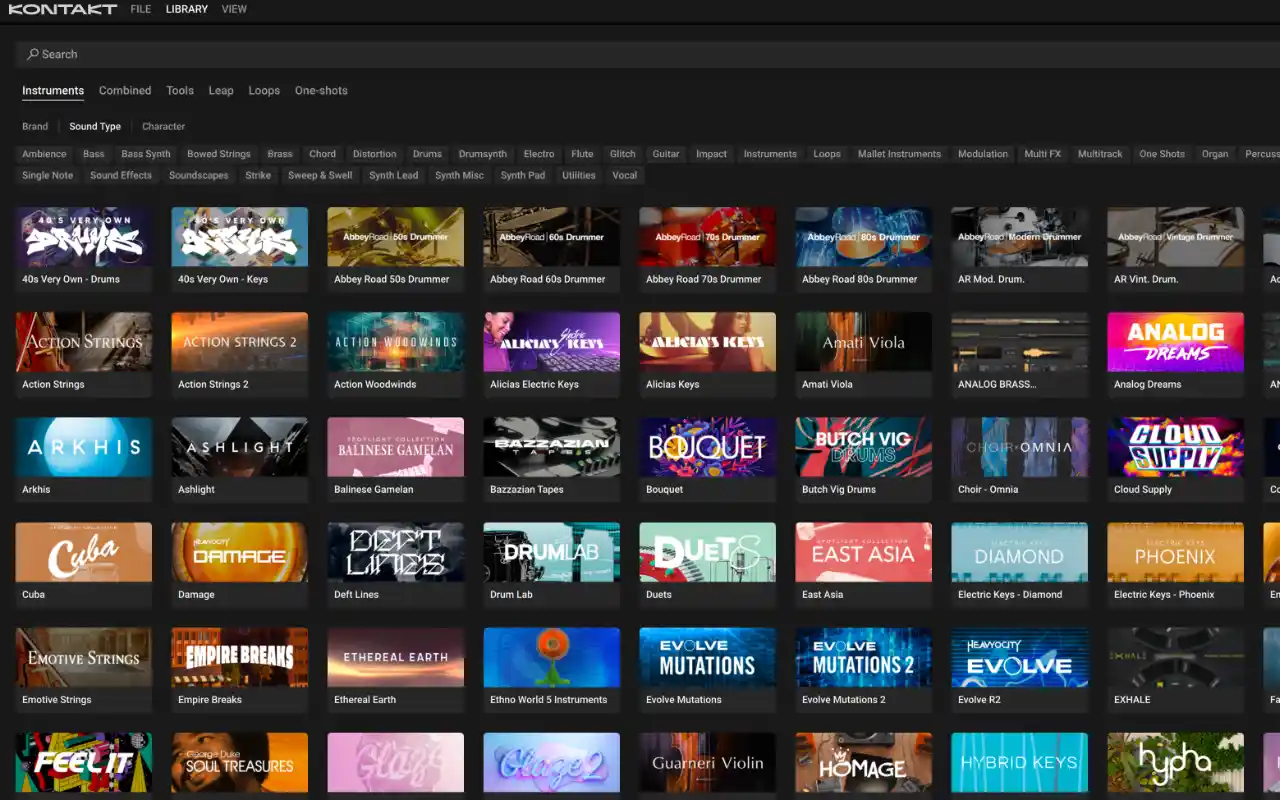This screenshot has width=1280, height=800.
Task: Switch to the One-shots tab
Action: [321, 91]
